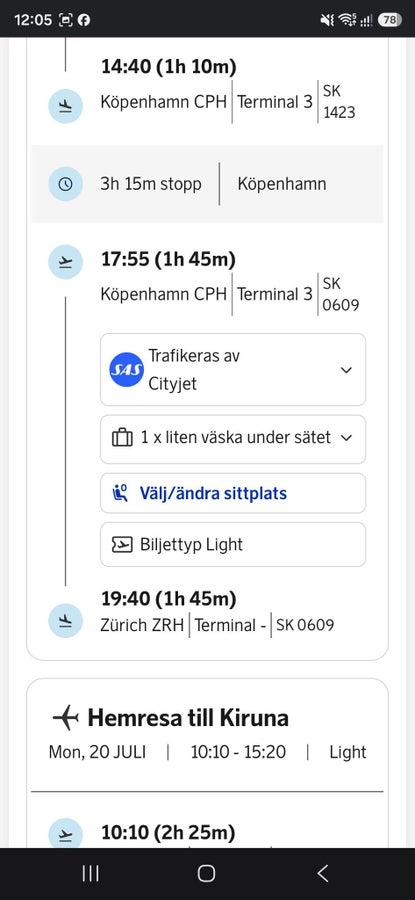
Task: Tap the takeoff icon next to 17:55 departure
Action: 65,262
